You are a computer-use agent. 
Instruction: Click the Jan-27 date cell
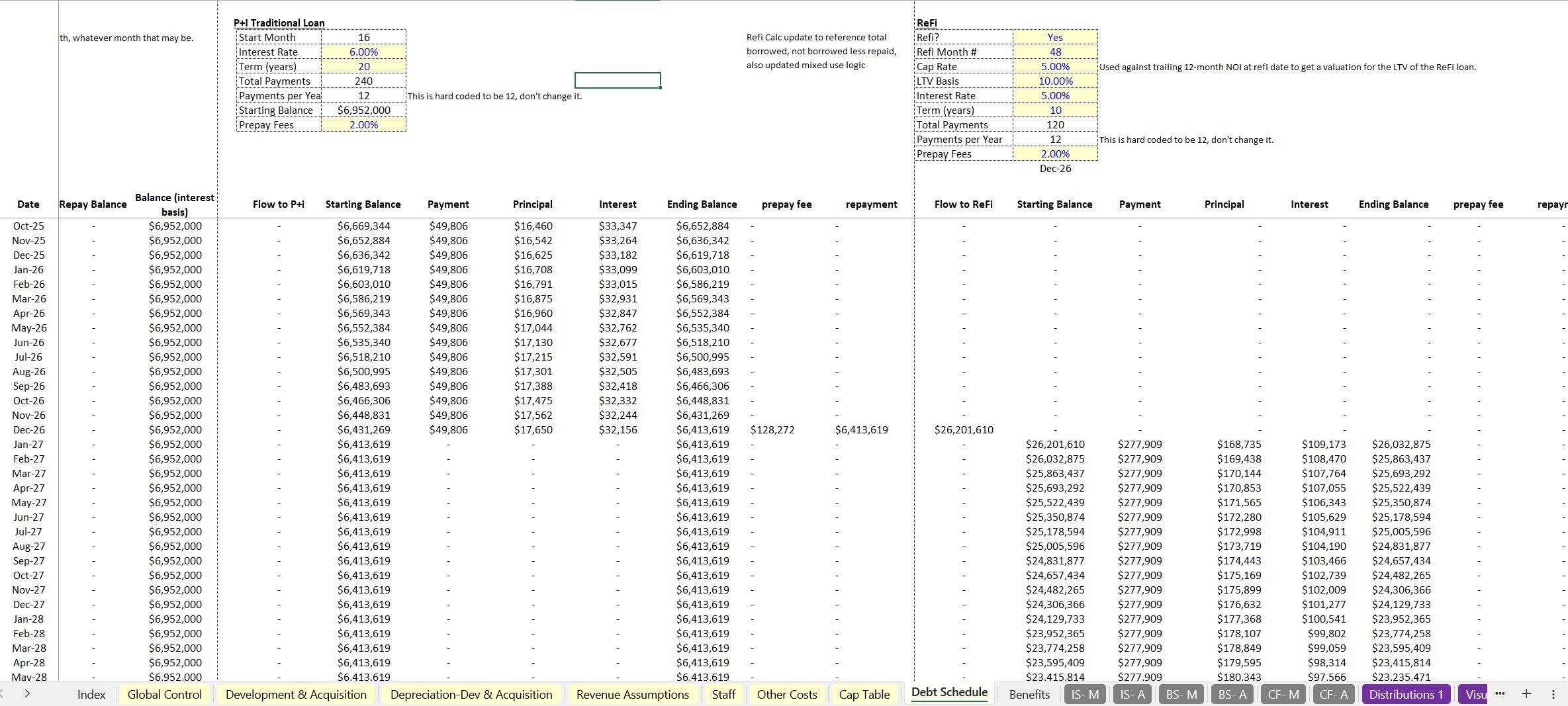point(28,444)
